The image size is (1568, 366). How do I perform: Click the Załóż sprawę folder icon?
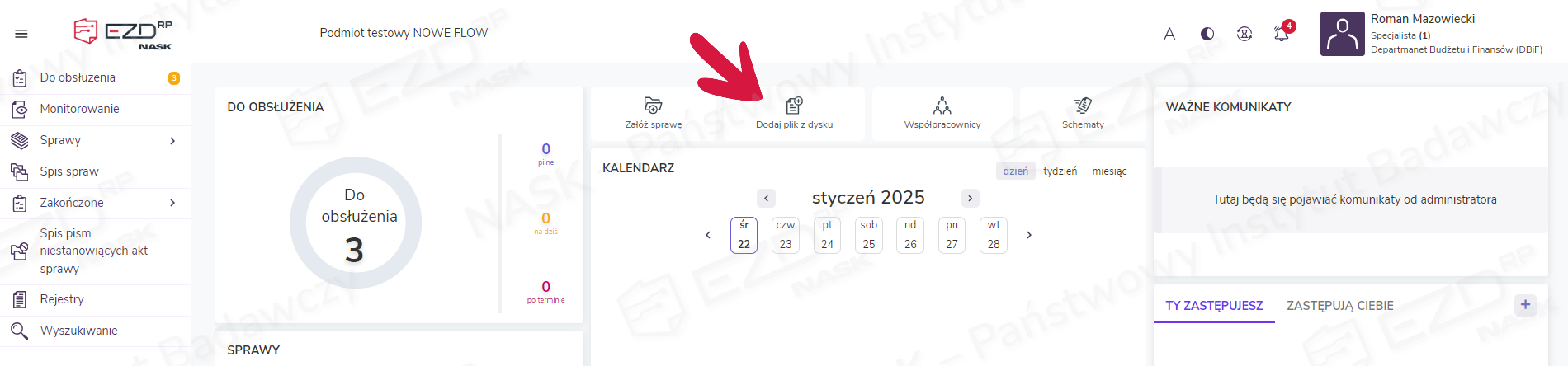(653, 106)
